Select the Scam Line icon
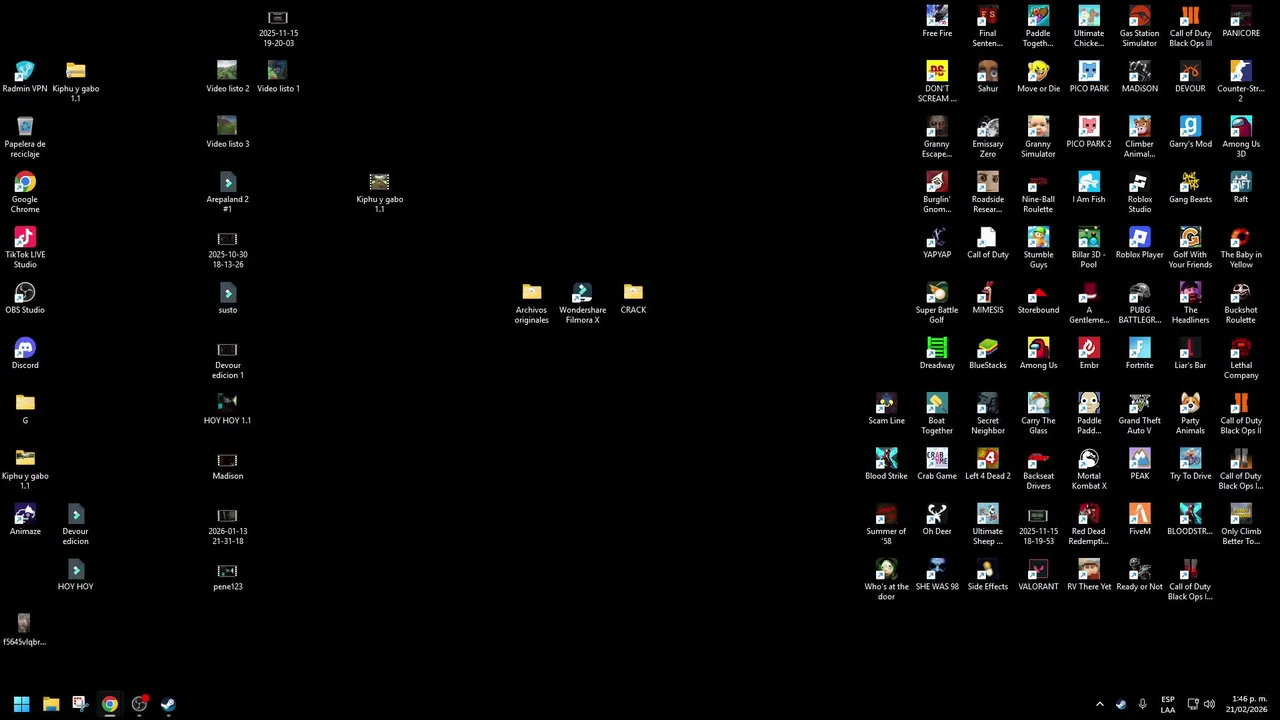The image size is (1280, 720). tap(886, 408)
